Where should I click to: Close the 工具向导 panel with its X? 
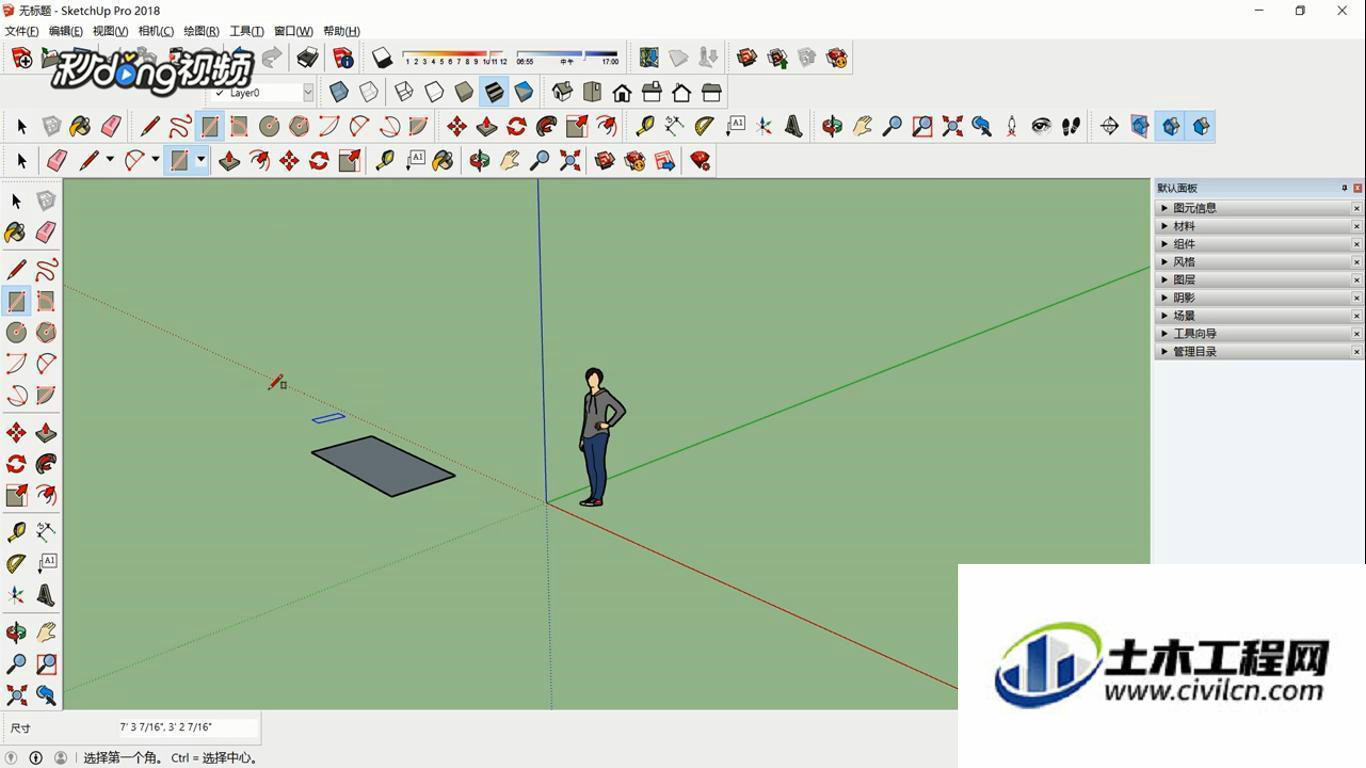[1357, 334]
